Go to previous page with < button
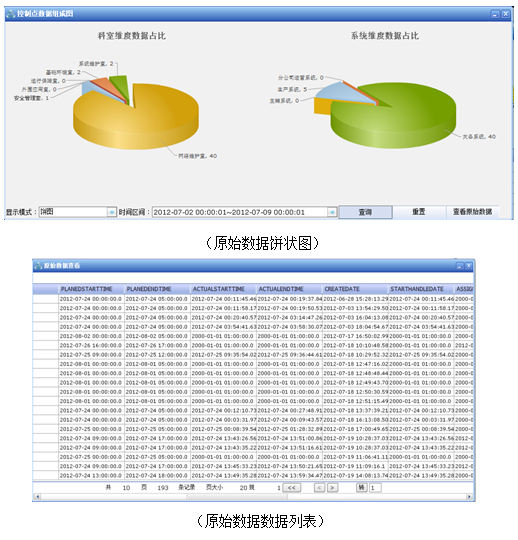The image size is (518, 540). click(x=320, y=488)
